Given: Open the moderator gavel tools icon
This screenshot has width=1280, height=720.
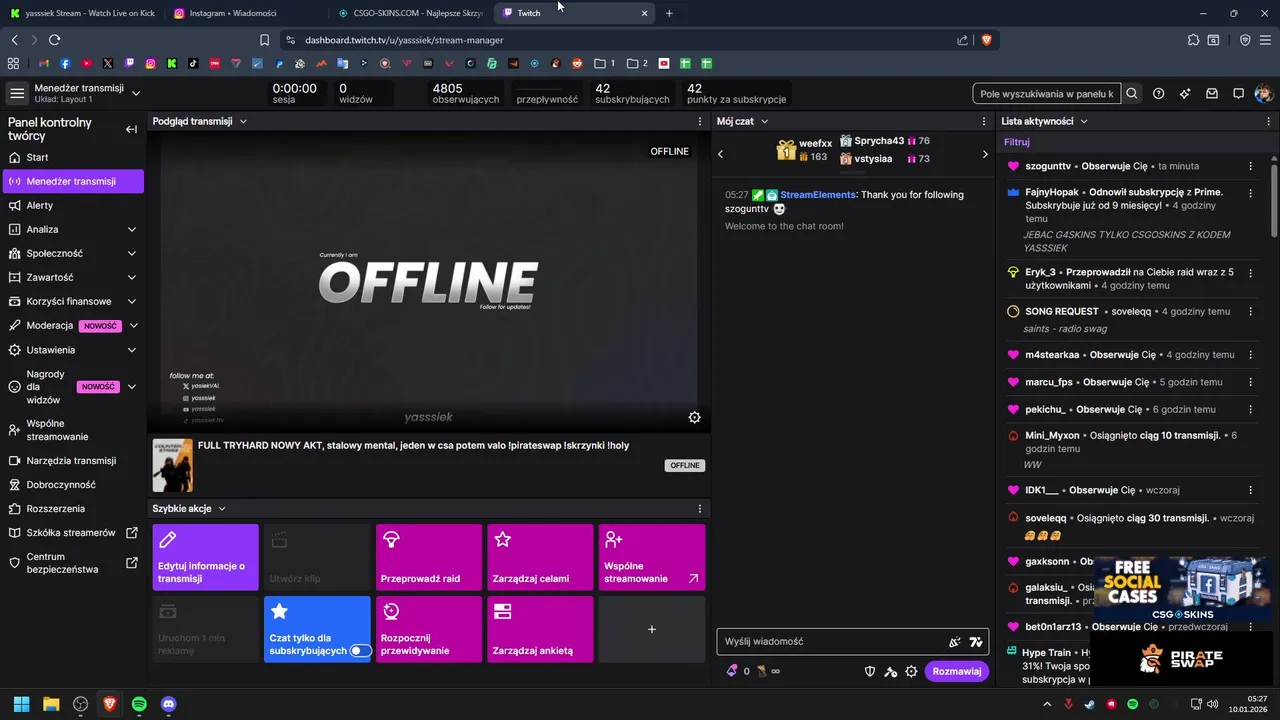Looking at the screenshot, I should (891, 671).
